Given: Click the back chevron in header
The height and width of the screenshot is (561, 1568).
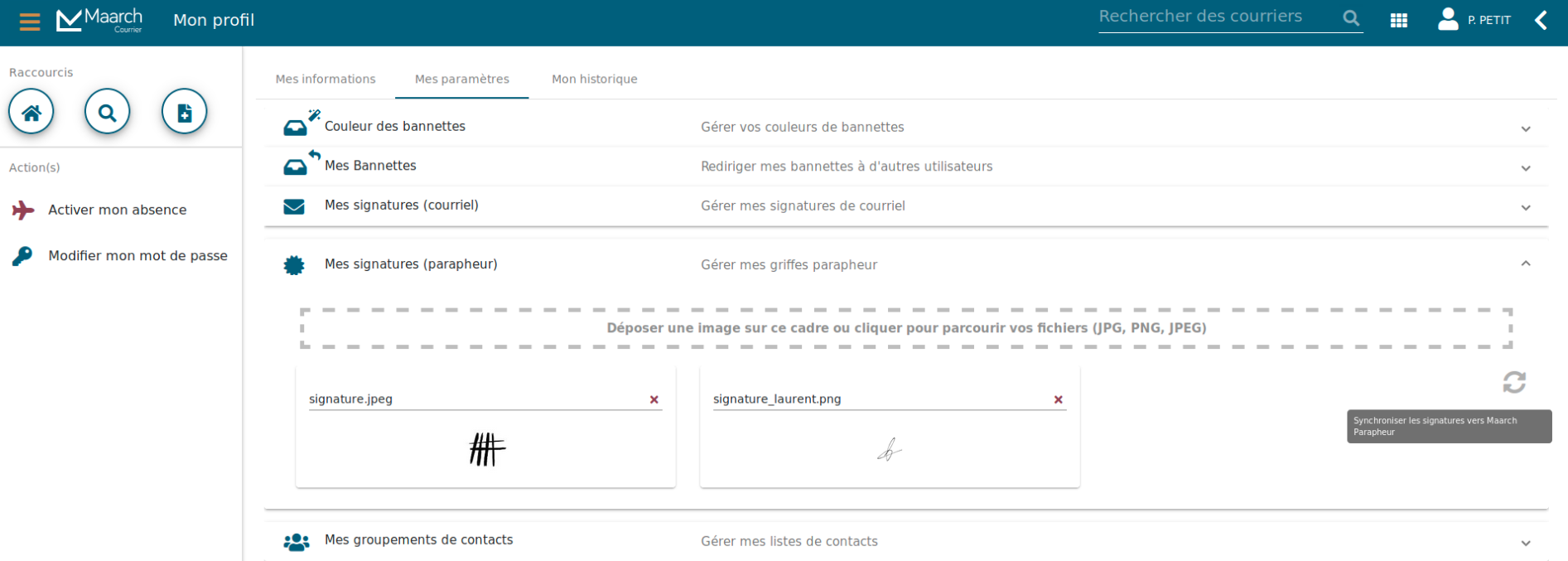Looking at the screenshot, I should [1541, 20].
